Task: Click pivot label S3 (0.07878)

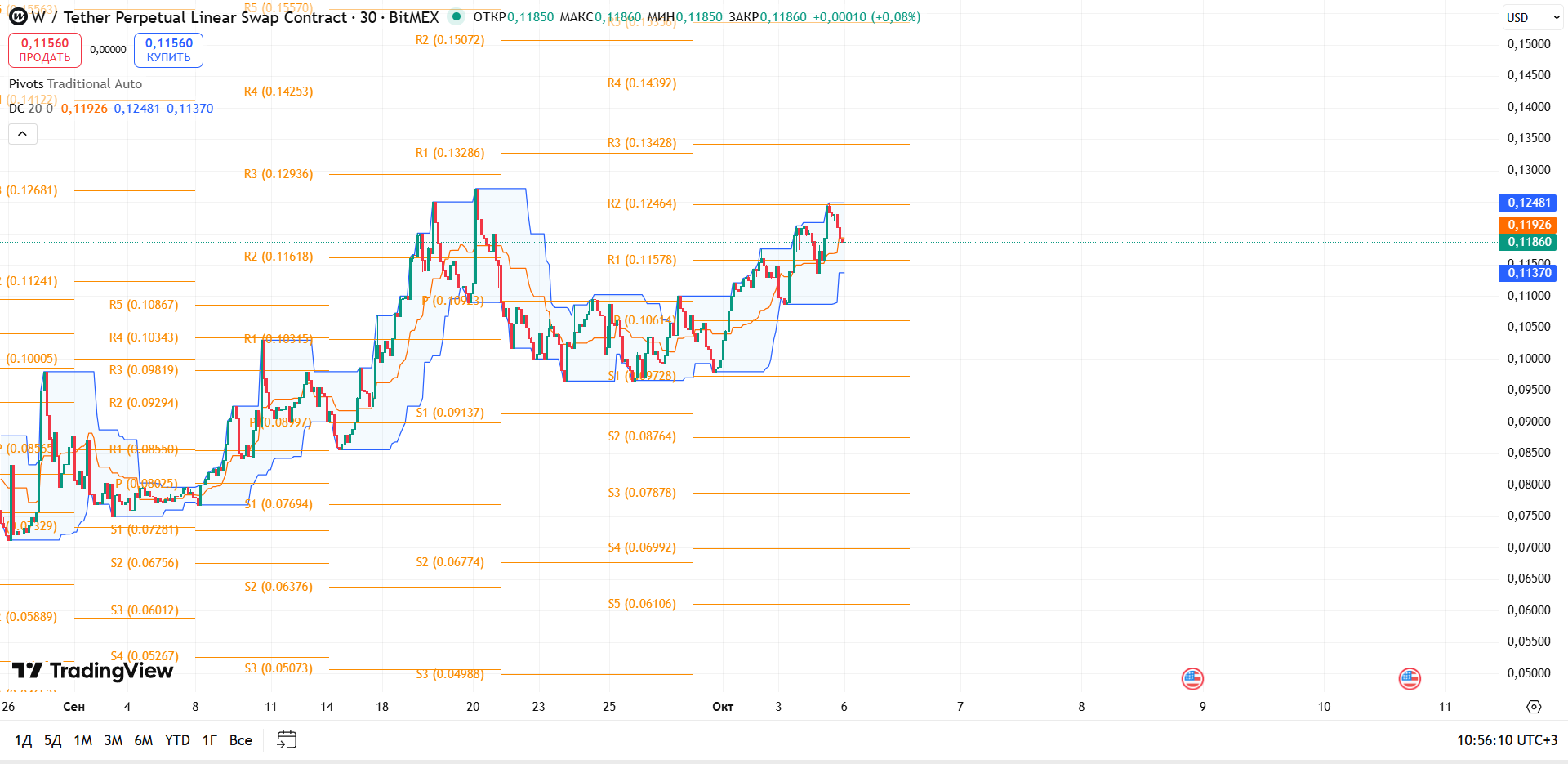Action: [642, 493]
